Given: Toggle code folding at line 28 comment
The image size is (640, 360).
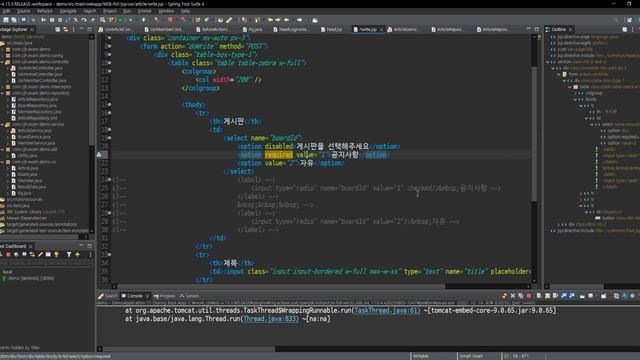Looking at the screenshot, I should coord(109,213).
